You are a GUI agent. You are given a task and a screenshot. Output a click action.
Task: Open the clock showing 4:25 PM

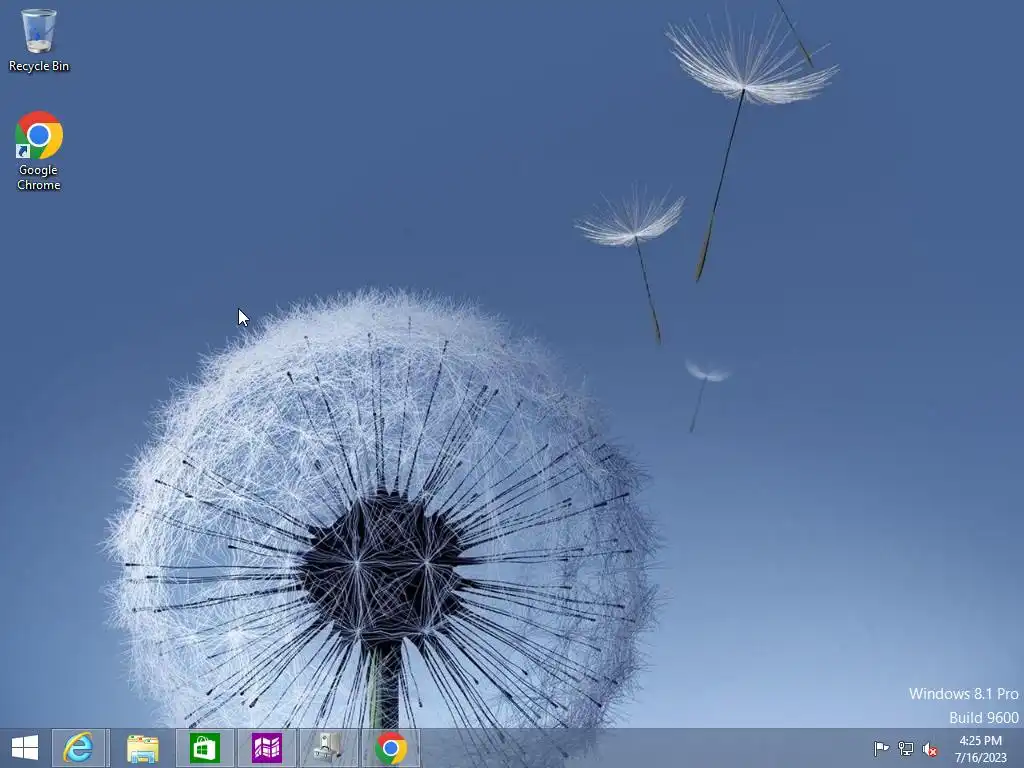980,749
